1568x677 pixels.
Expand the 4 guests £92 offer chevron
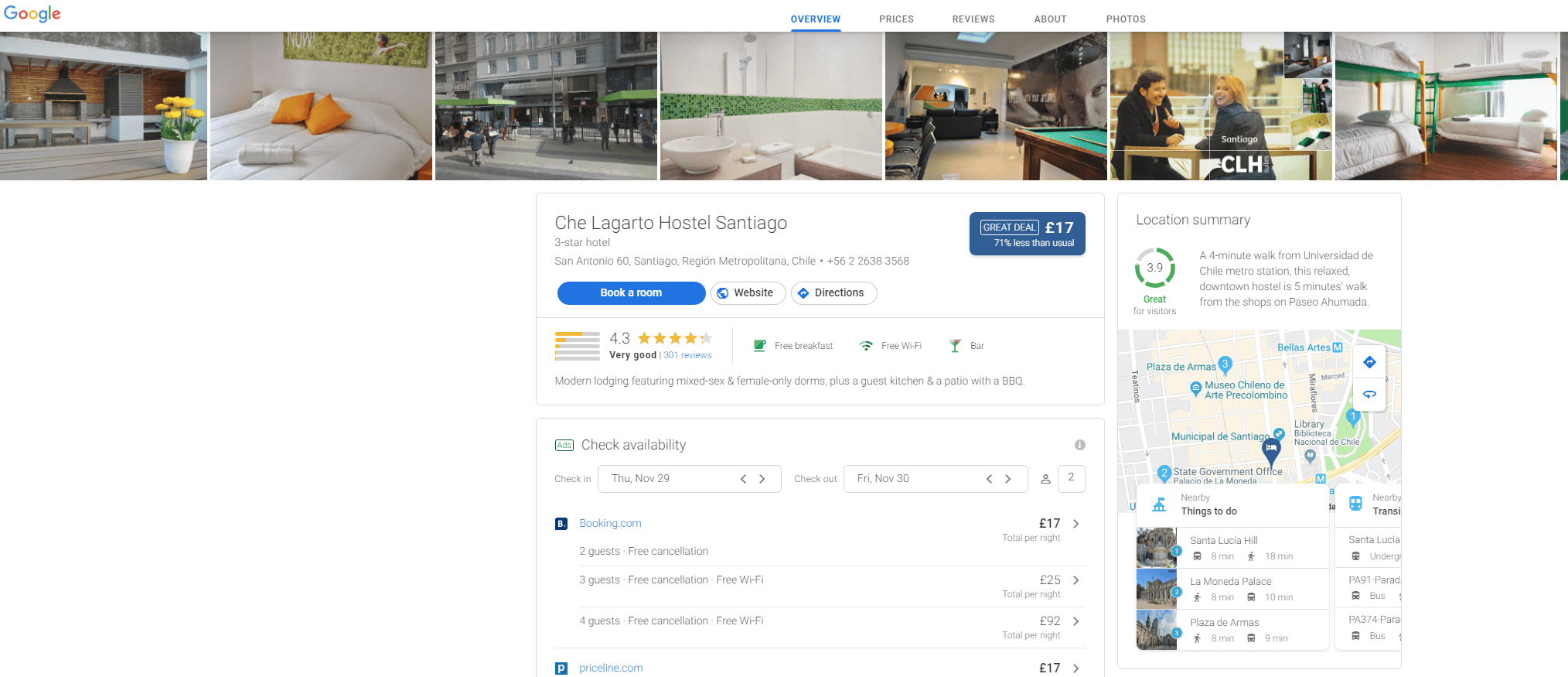pyautogui.click(x=1075, y=621)
